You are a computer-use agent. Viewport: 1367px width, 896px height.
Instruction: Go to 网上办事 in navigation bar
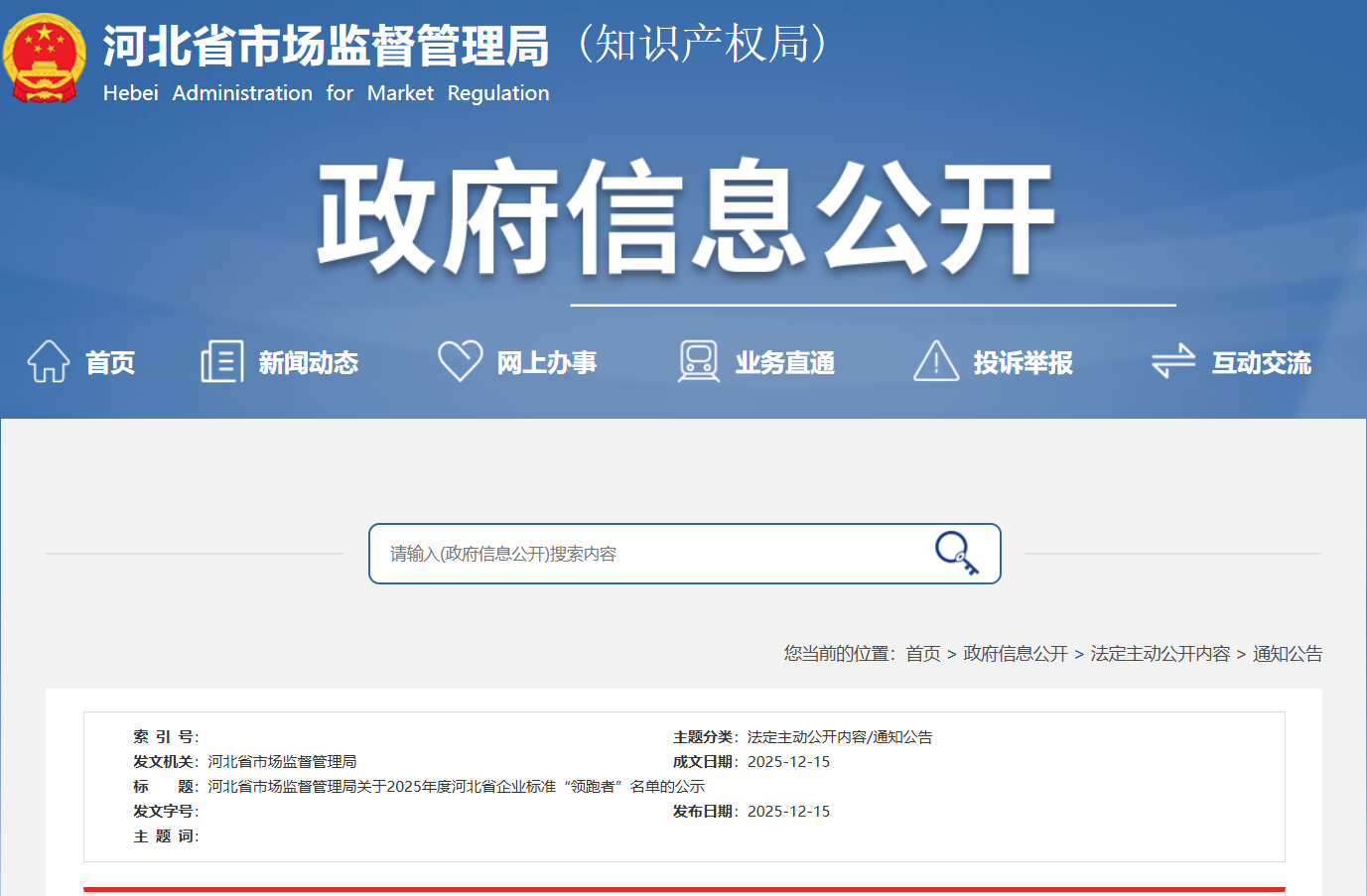[547, 363]
